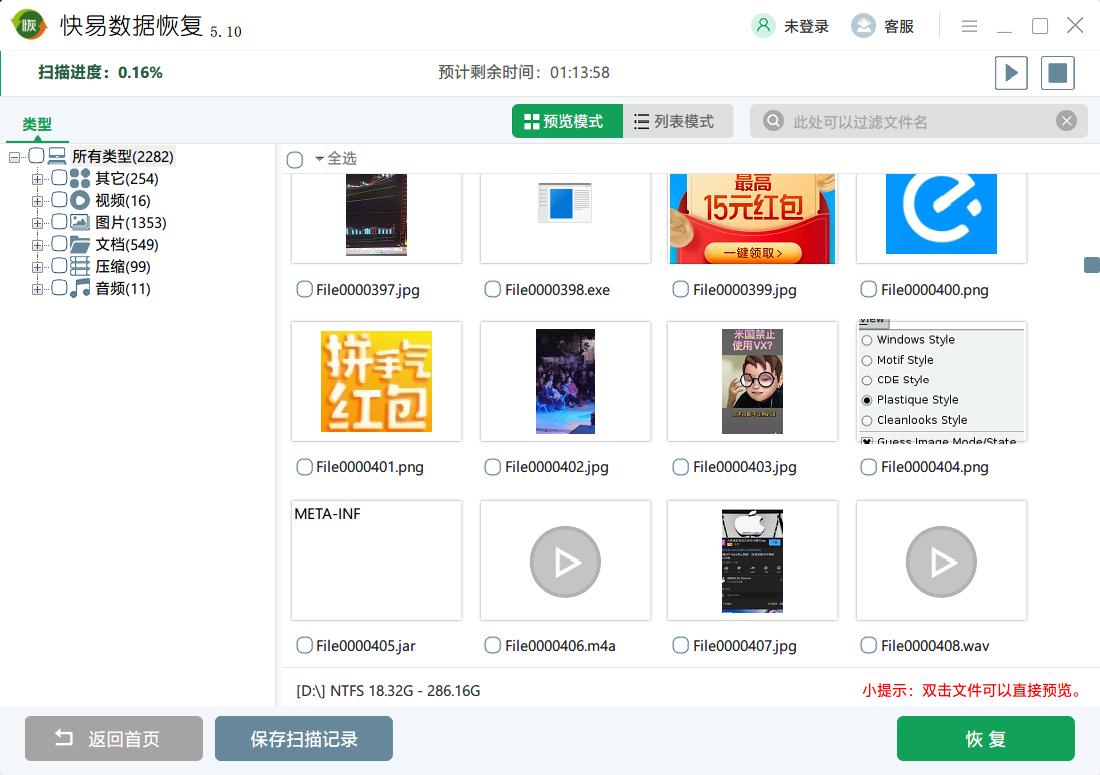Click the File0000405.jar META-INF preview
Image resolution: width=1100 pixels, height=775 pixels.
click(377, 560)
